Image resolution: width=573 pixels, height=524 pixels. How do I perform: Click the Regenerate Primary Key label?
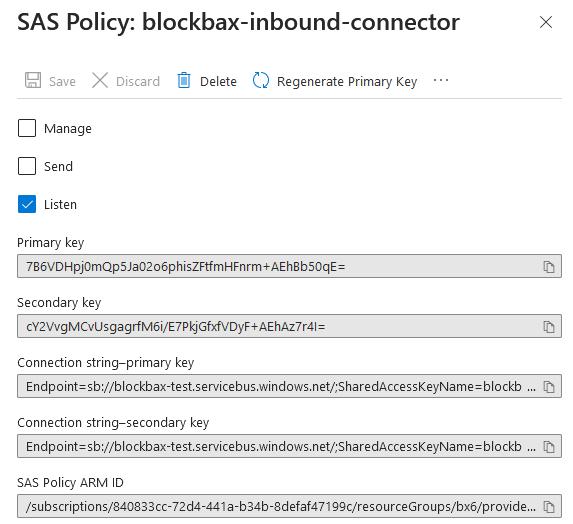click(347, 81)
